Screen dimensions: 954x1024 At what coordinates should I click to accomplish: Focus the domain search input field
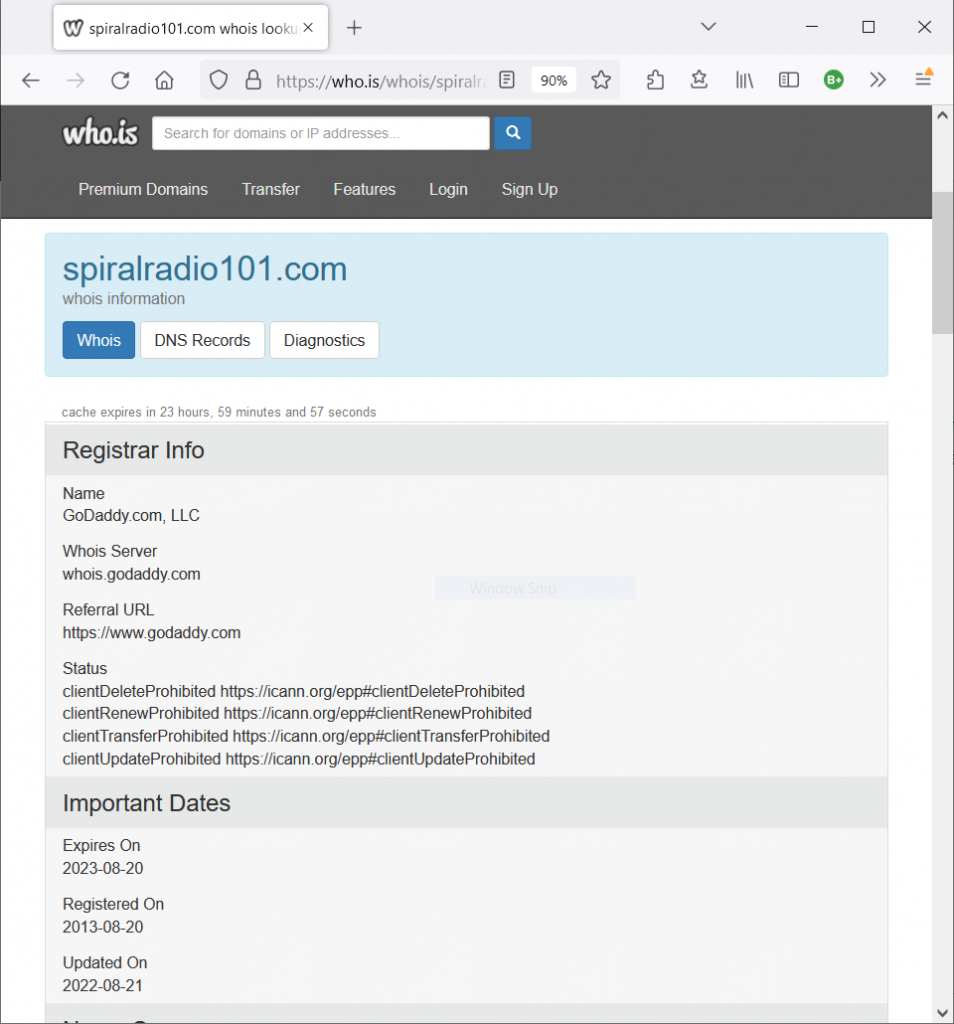[x=321, y=133]
